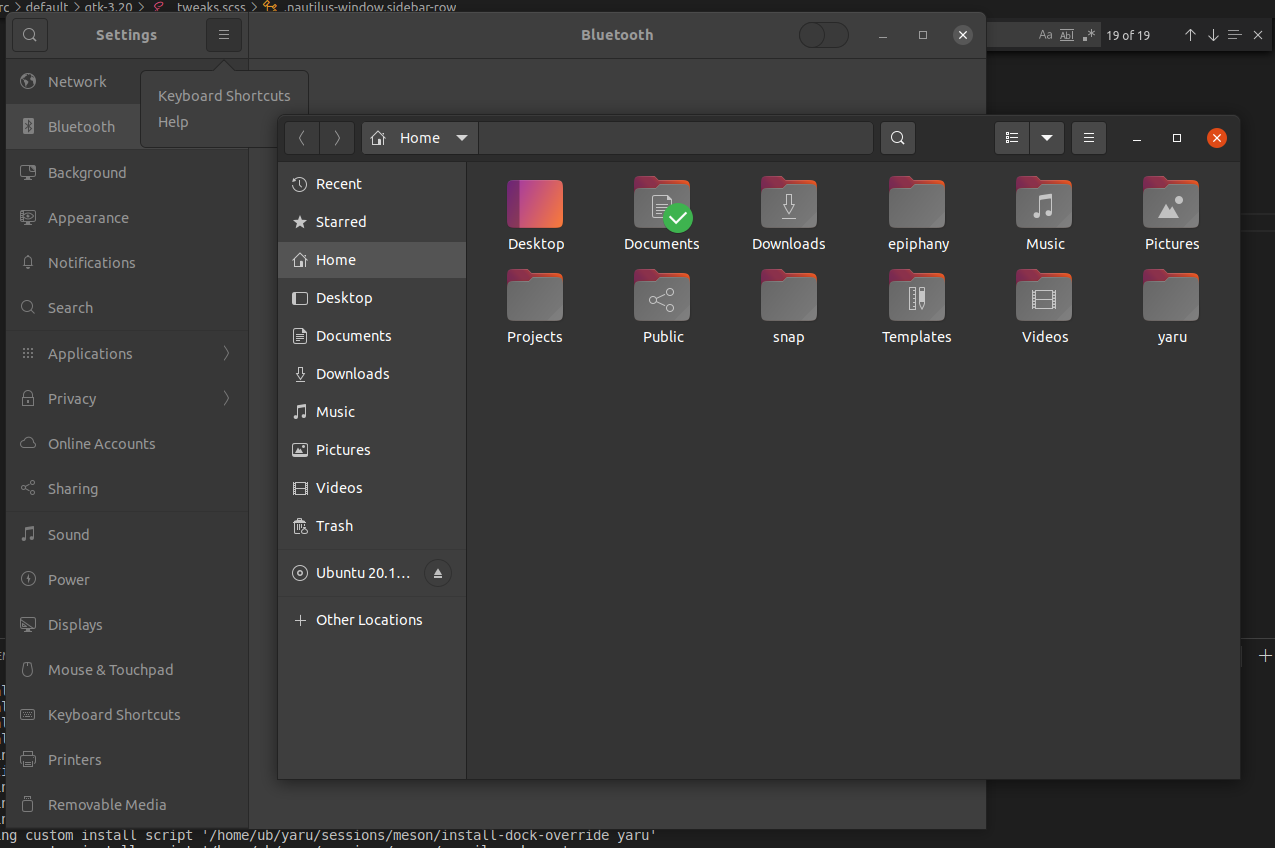The height and width of the screenshot is (848, 1275).
Task: Click previous match arrow in editor find bar
Action: tap(1190, 35)
